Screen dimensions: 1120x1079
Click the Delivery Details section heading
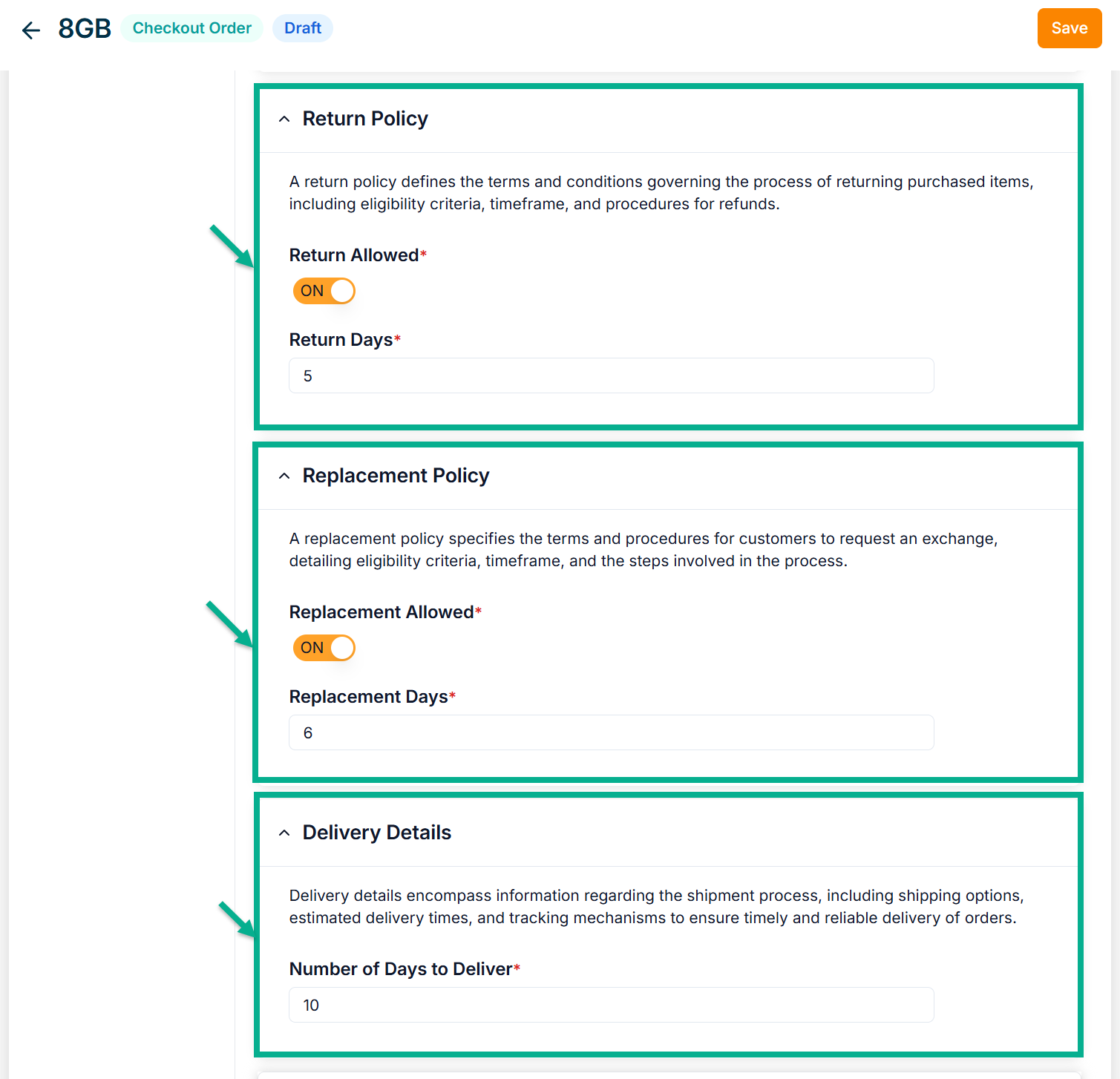tap(376, 833)
